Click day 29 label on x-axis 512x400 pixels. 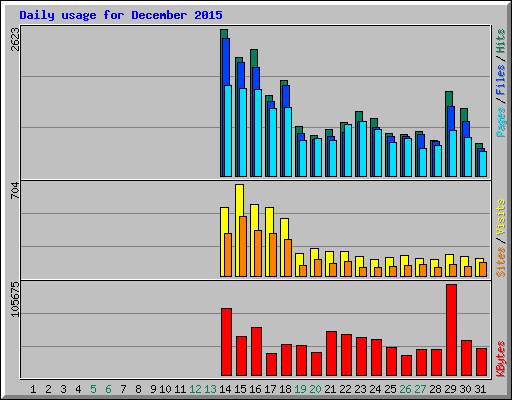click(450, 389)
